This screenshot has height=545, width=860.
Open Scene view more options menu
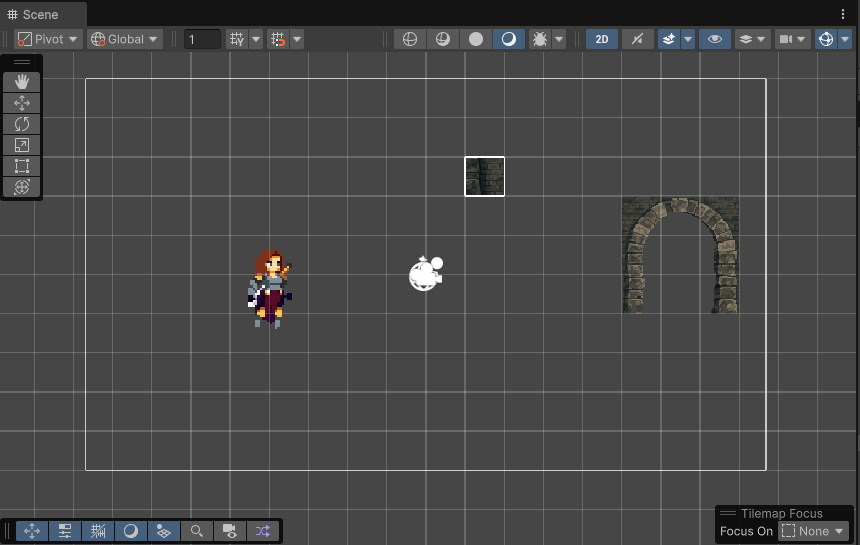843,14
